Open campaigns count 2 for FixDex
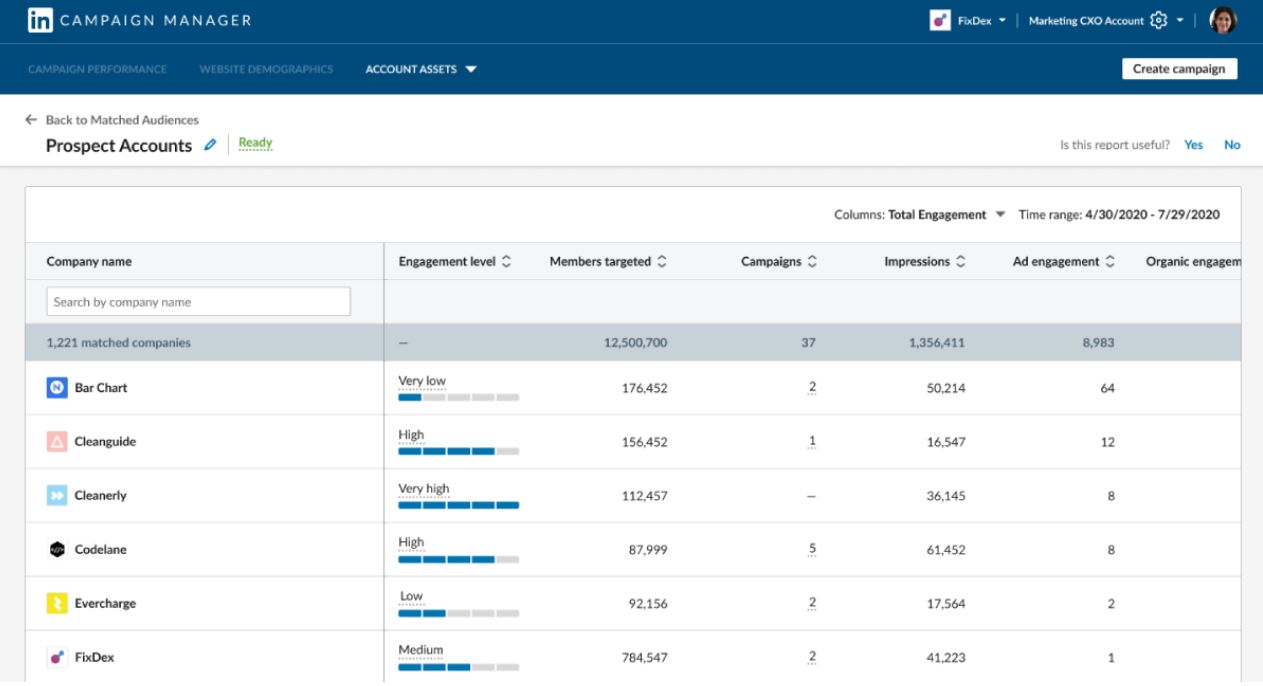Viewport: 1263px width, 686px height. (x=812, y=658)
